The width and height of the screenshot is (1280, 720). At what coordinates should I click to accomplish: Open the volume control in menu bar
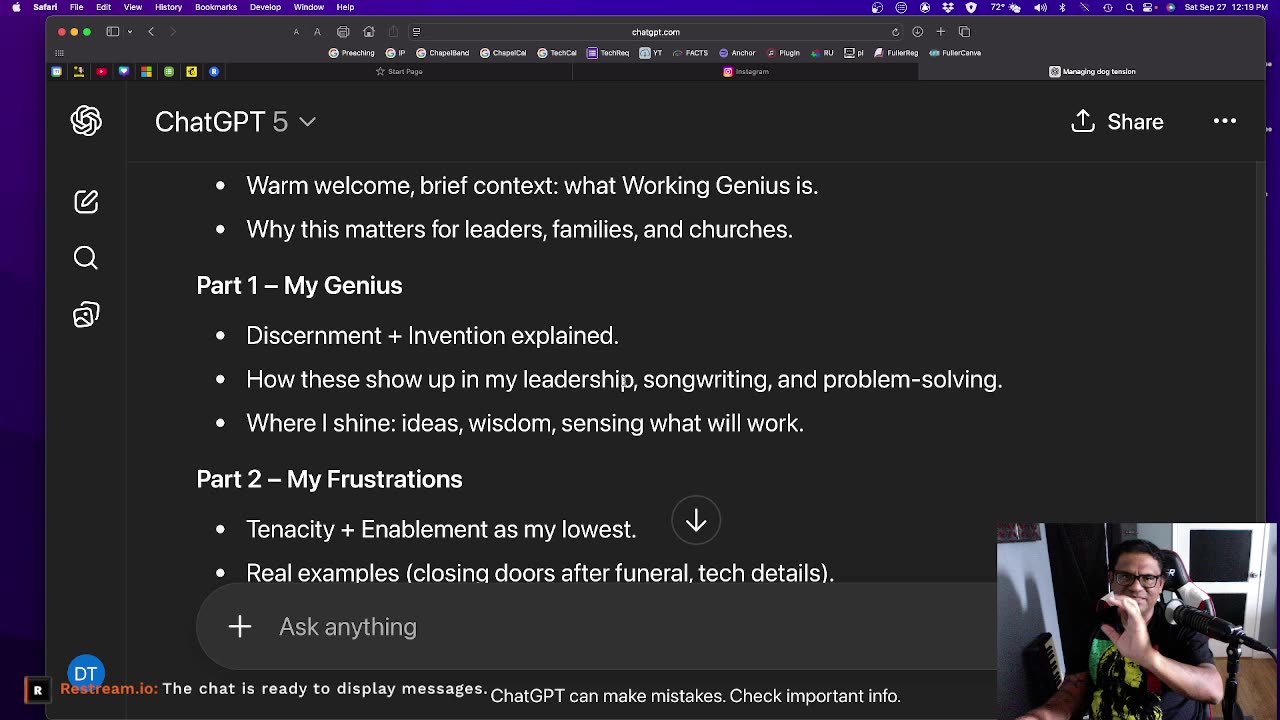click(1040, 7)
